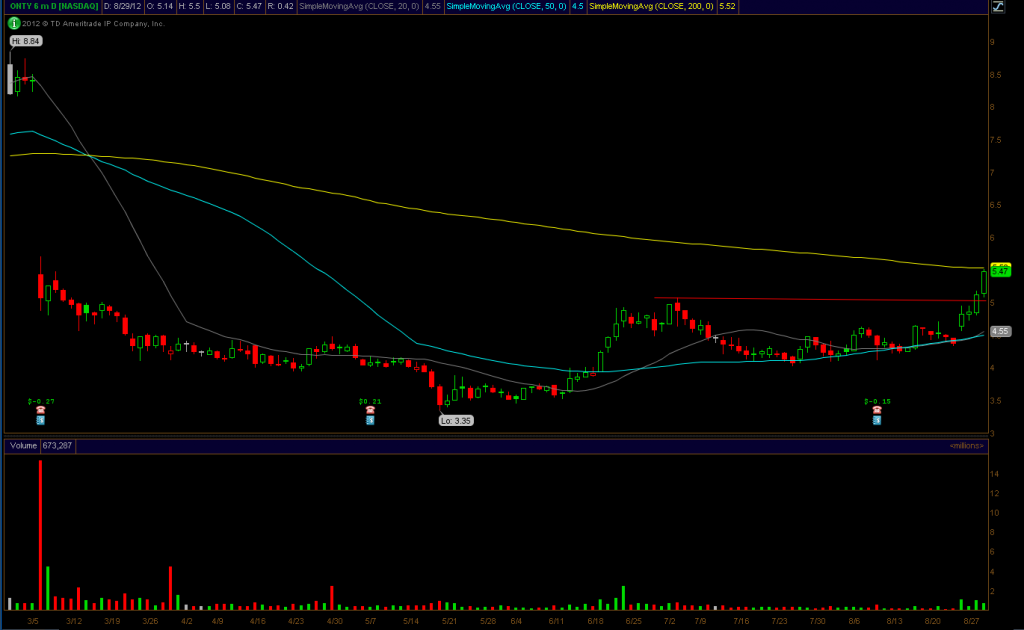Click the 7/16 date on the time axis
1024x630 pixels.
(741, 621)
